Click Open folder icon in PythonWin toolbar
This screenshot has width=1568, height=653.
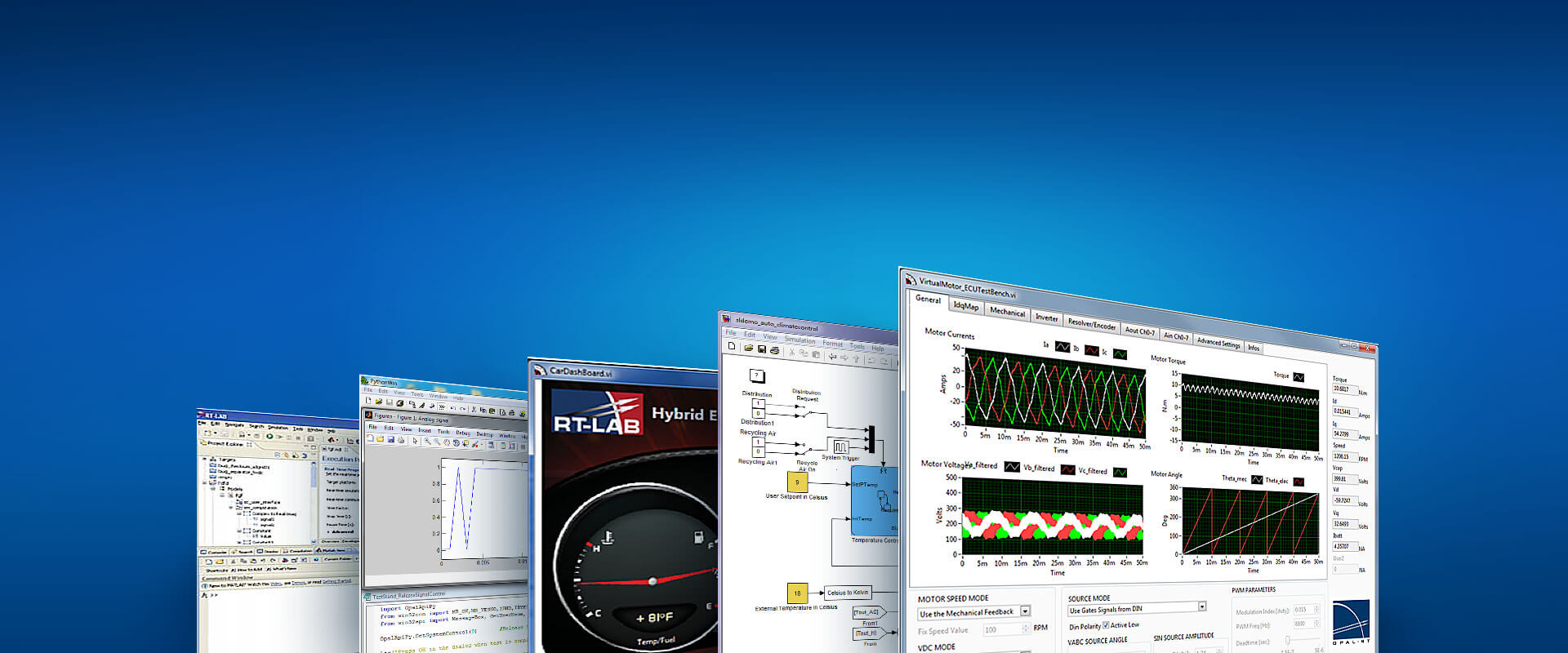[379, 402]
